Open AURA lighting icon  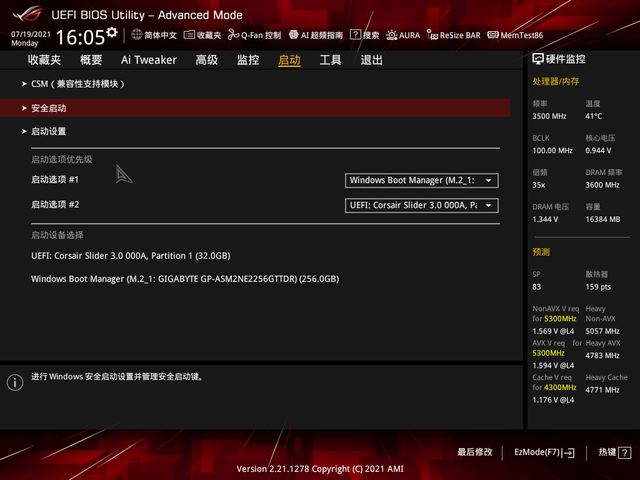point(391,35)
